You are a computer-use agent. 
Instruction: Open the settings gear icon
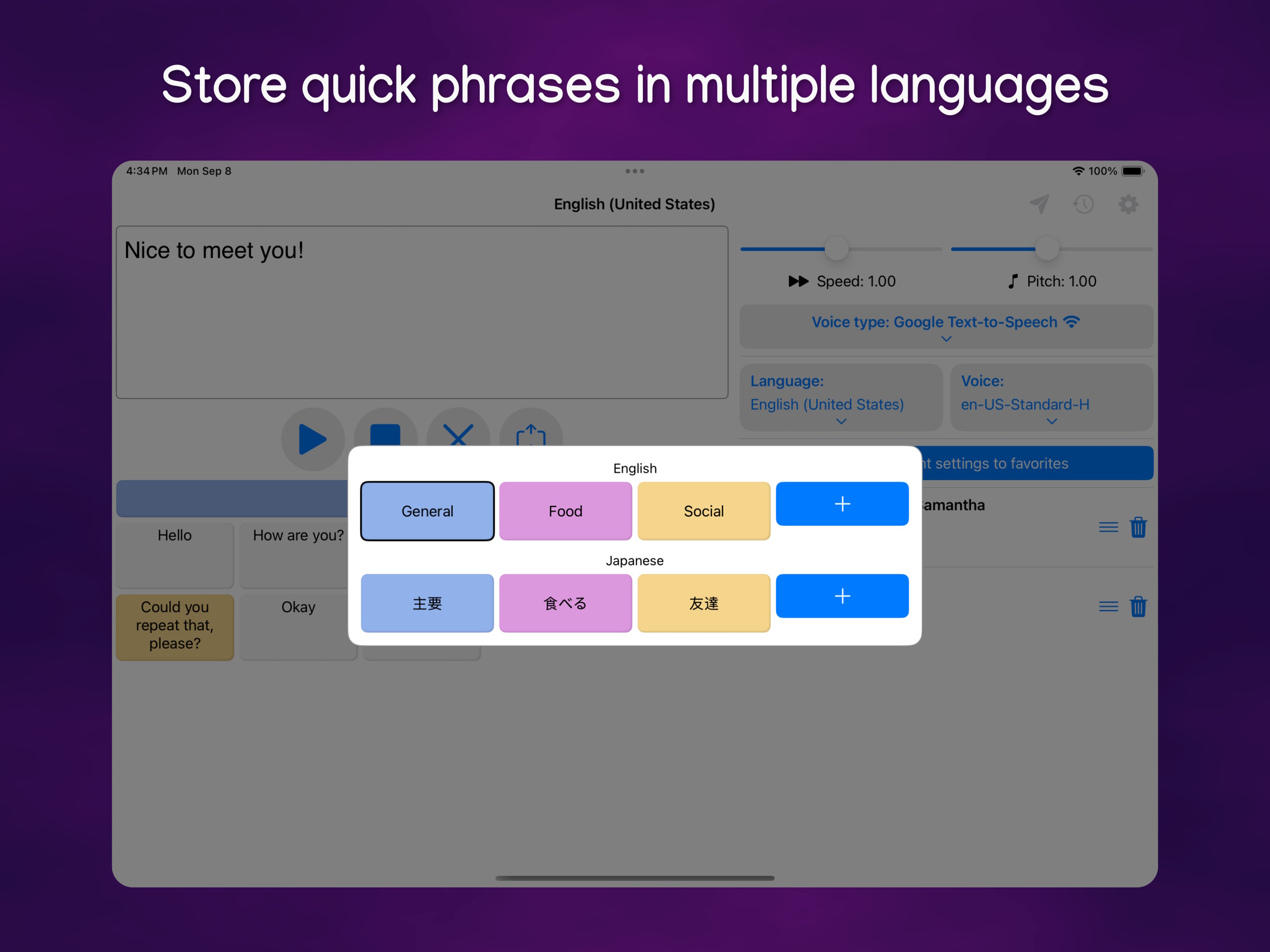[x=1128, y=204]
